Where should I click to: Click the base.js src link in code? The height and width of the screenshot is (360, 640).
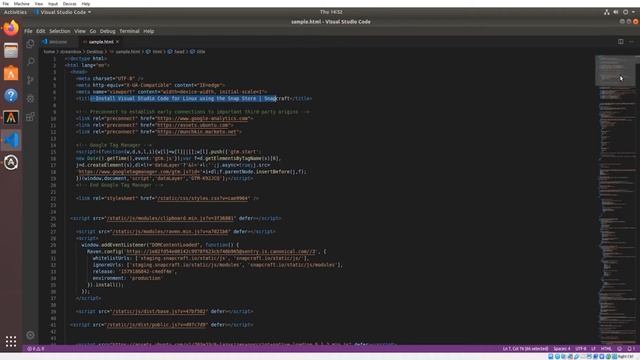point(159,311)
